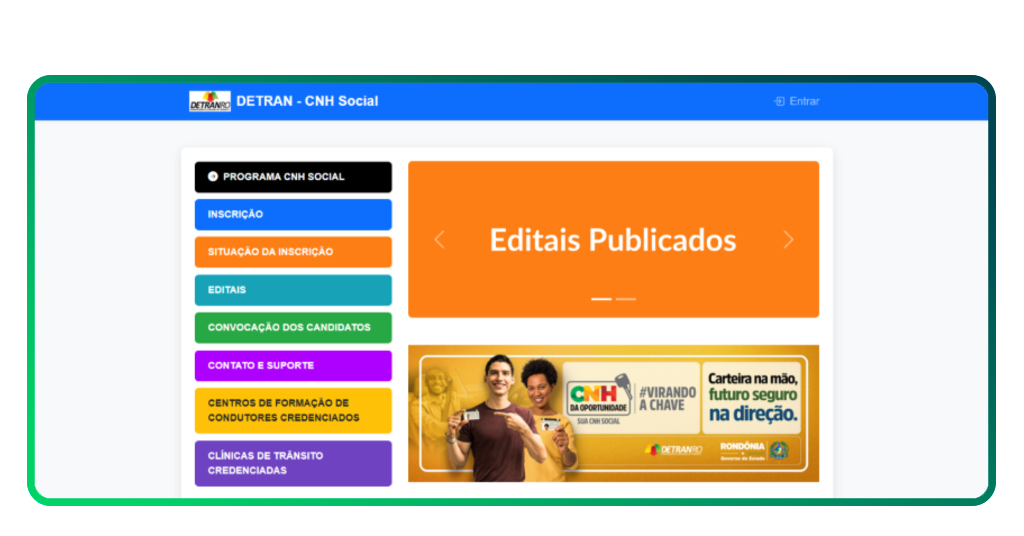
Task: Go to previous carousel slide
Action: (x=440, y=240)
